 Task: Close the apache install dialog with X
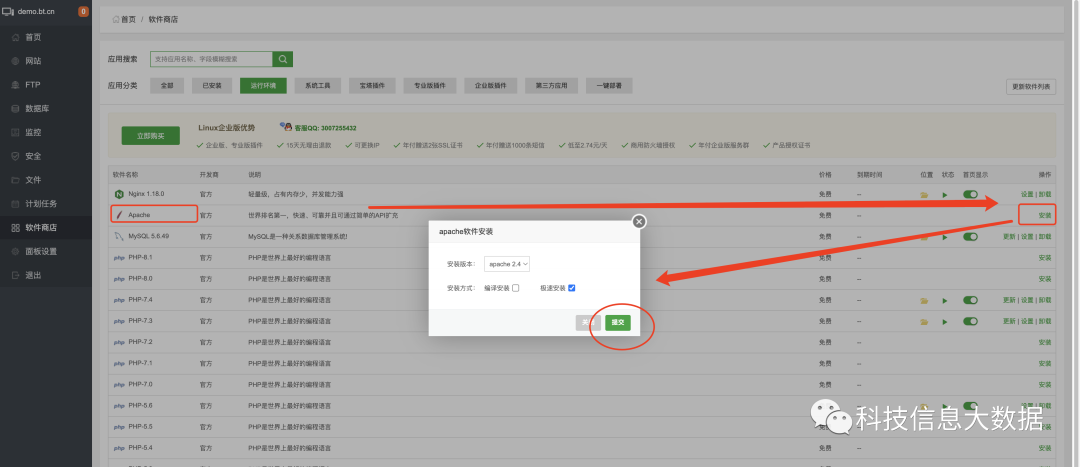639,221
